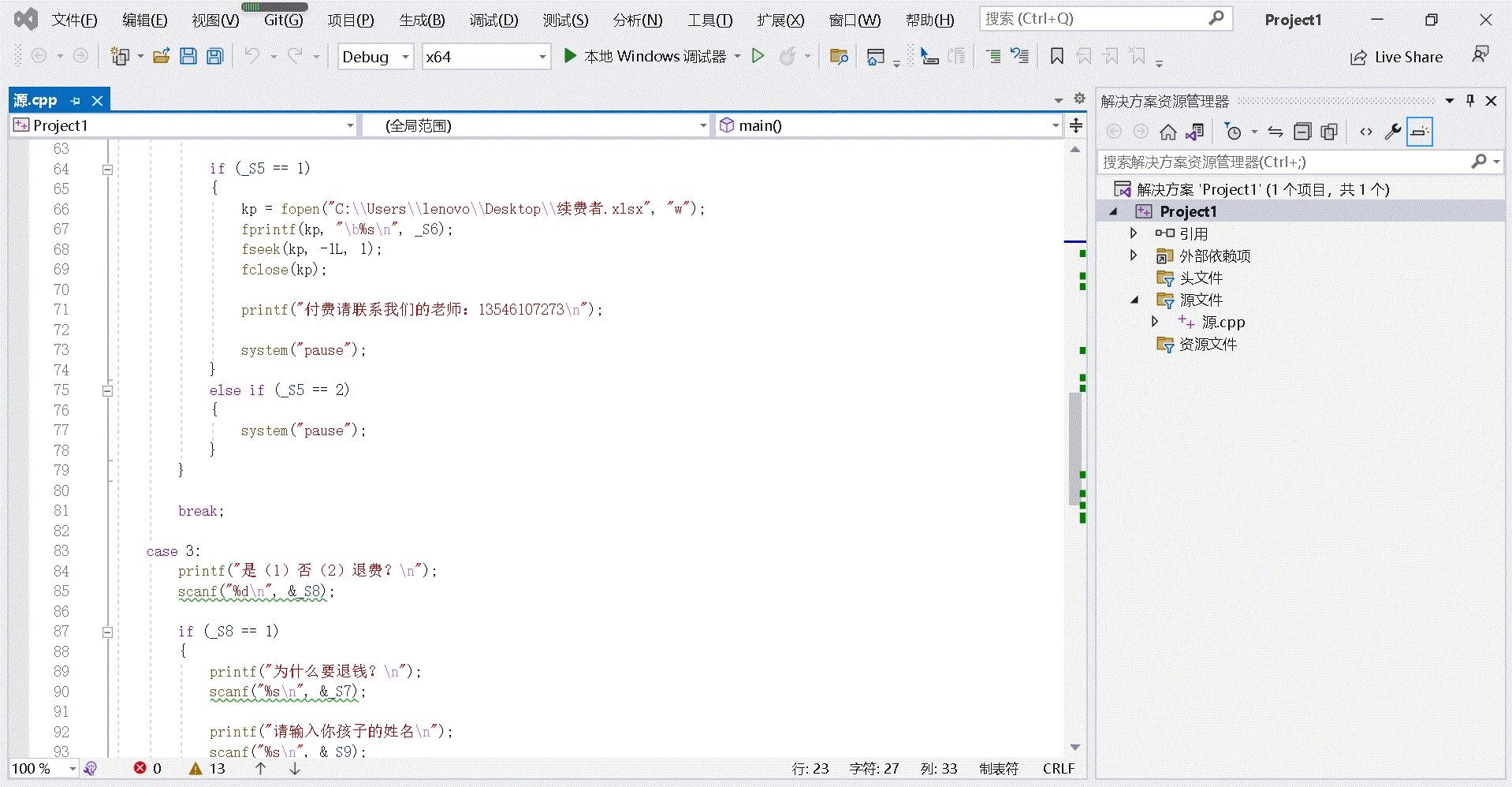Click the Save All icon
The width and height of the screenshot is (1512, 787).
coord(214,56)
